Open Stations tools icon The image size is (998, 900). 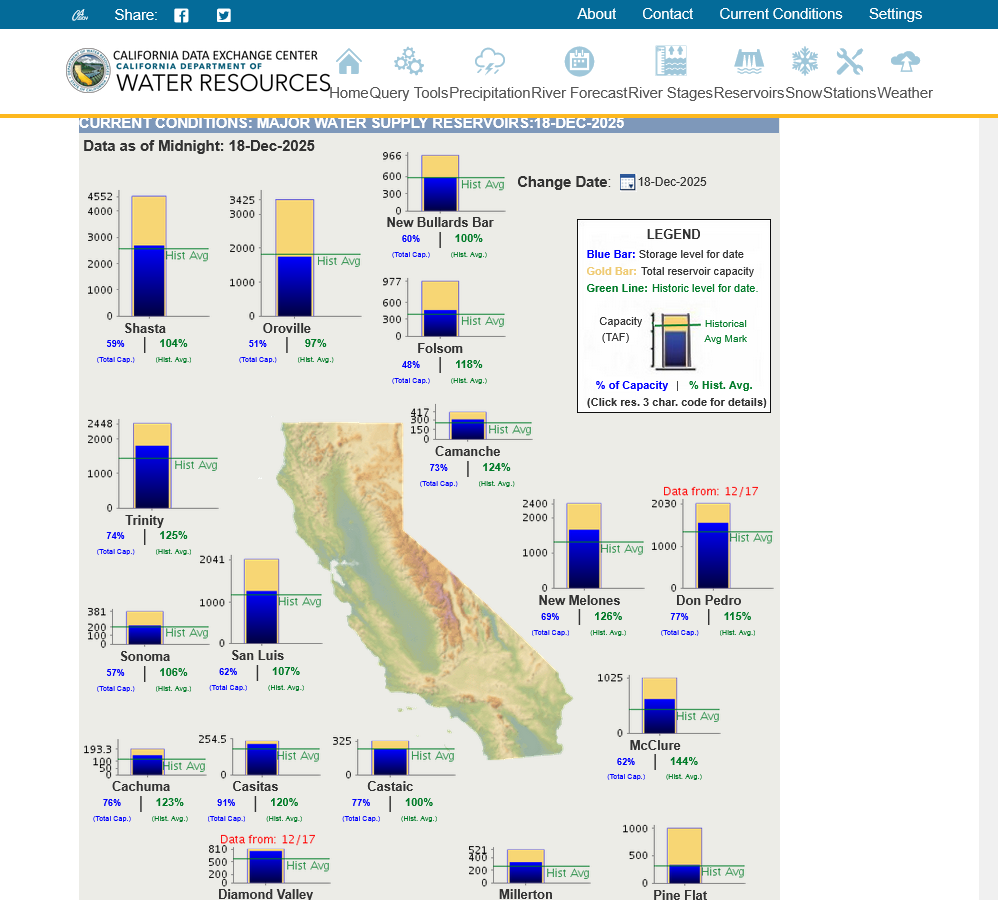pyautogui.click(x=850, y=62)
